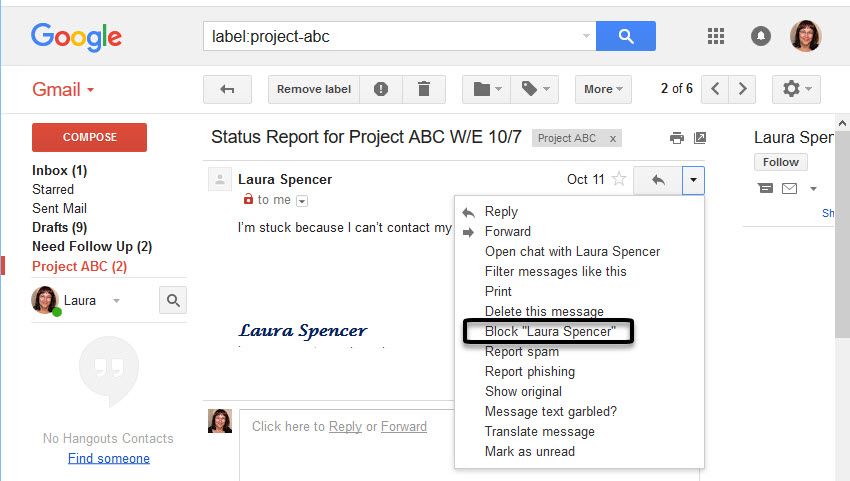Click the Remove label button
The width and height of the screenshot is (850, 481).
(x=314, y=89)
